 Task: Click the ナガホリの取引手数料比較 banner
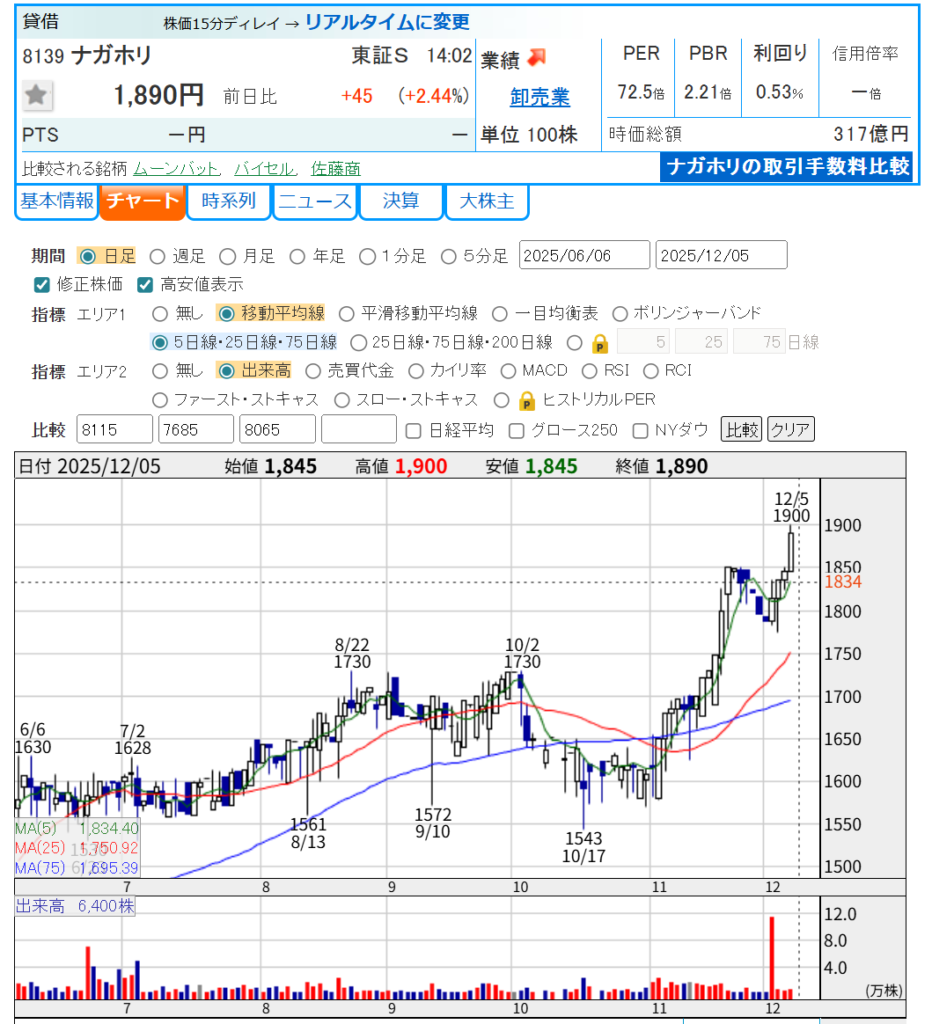[786, 167]
